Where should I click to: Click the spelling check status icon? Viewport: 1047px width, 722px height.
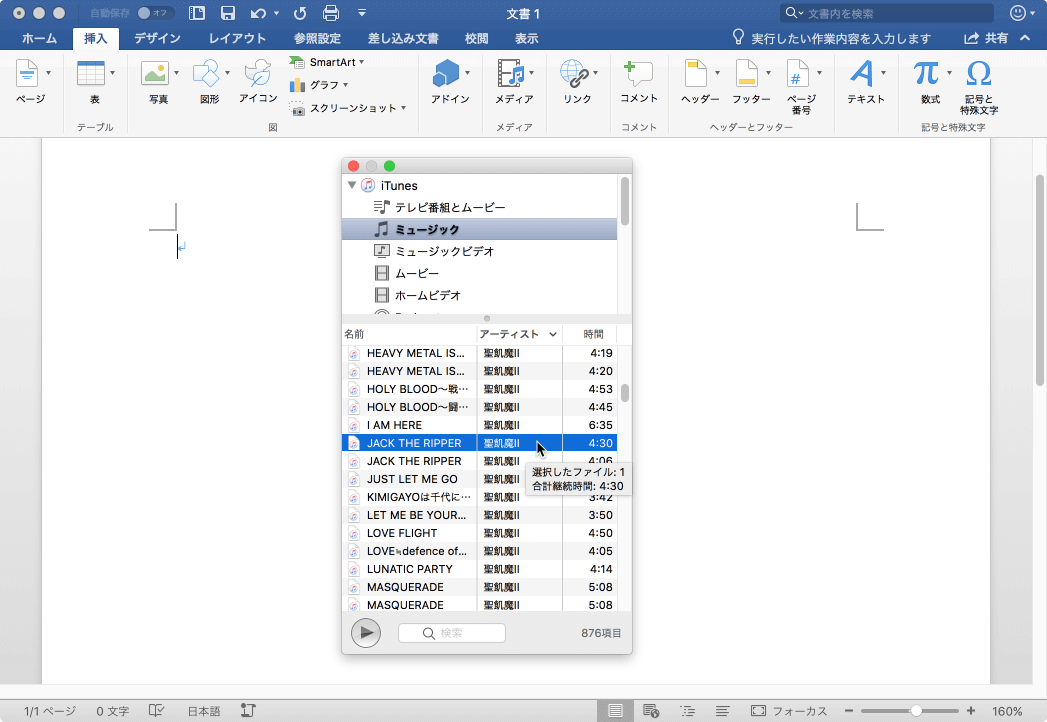click(x=156, y=711)
